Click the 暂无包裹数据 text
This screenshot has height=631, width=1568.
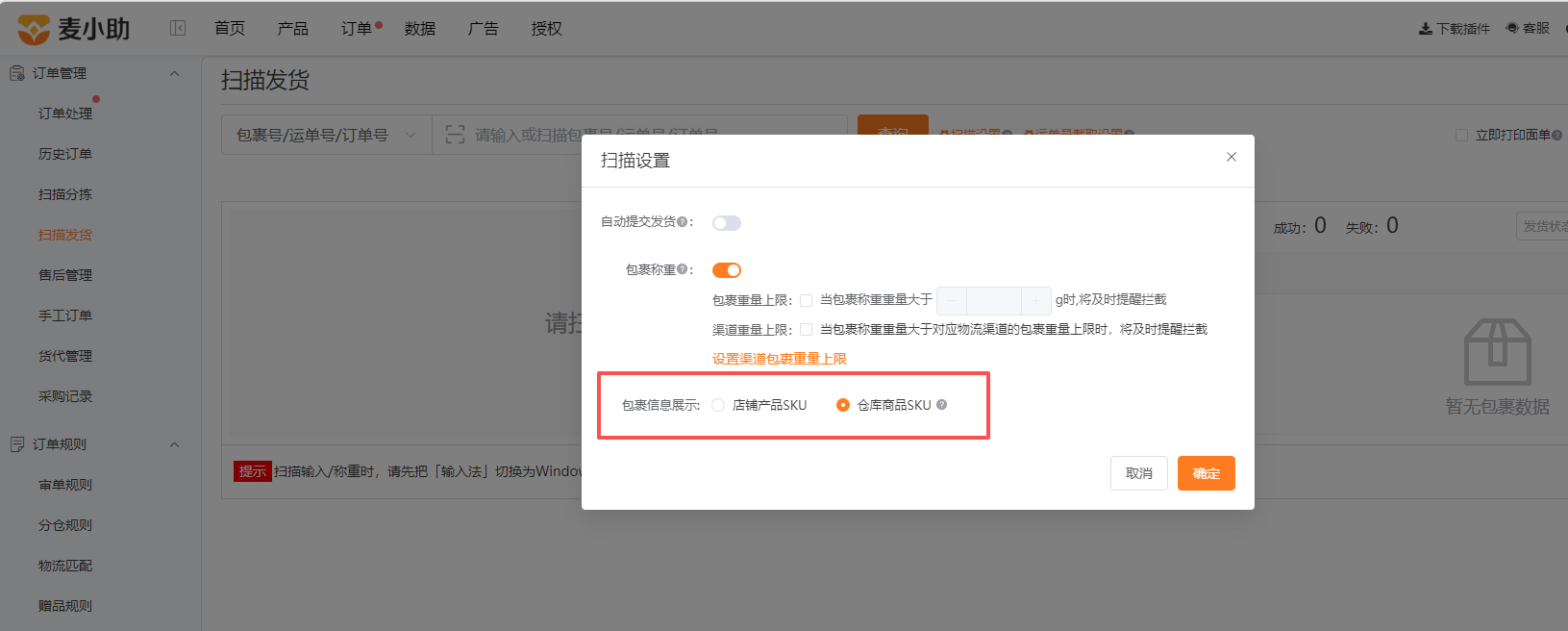pos(1498,407)
